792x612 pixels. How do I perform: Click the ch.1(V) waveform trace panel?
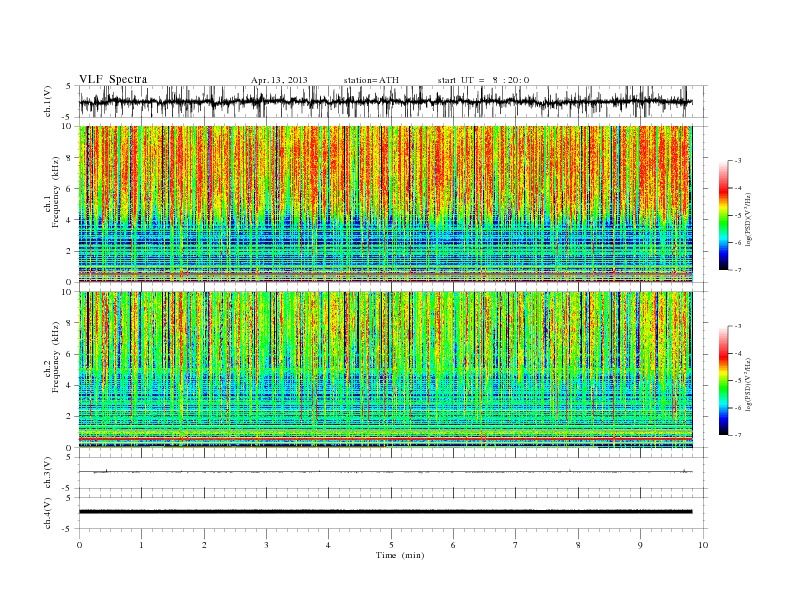(393, 101)
